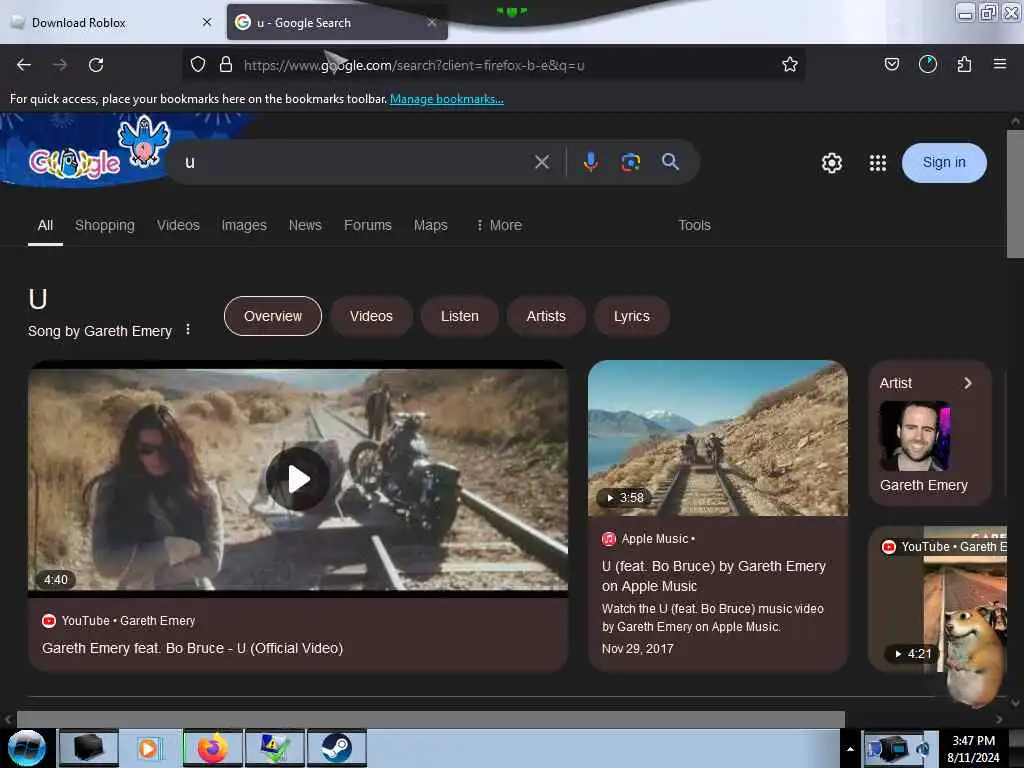This screenshot has width=1024, height=768.
Task: Open more options beside Song by Gareth Emery
Action: point(188,329)
